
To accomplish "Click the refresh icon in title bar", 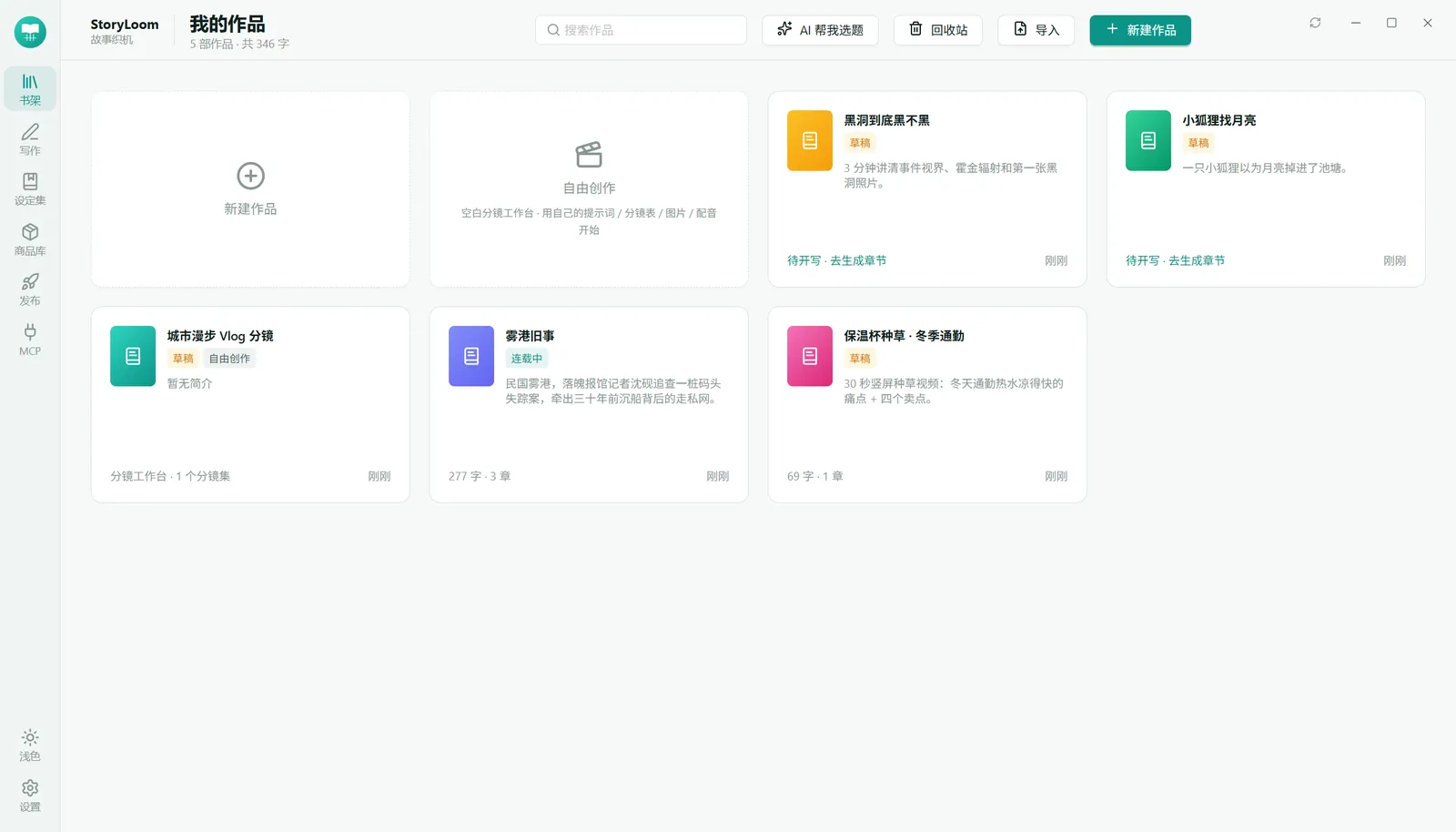I will 1315,23.
